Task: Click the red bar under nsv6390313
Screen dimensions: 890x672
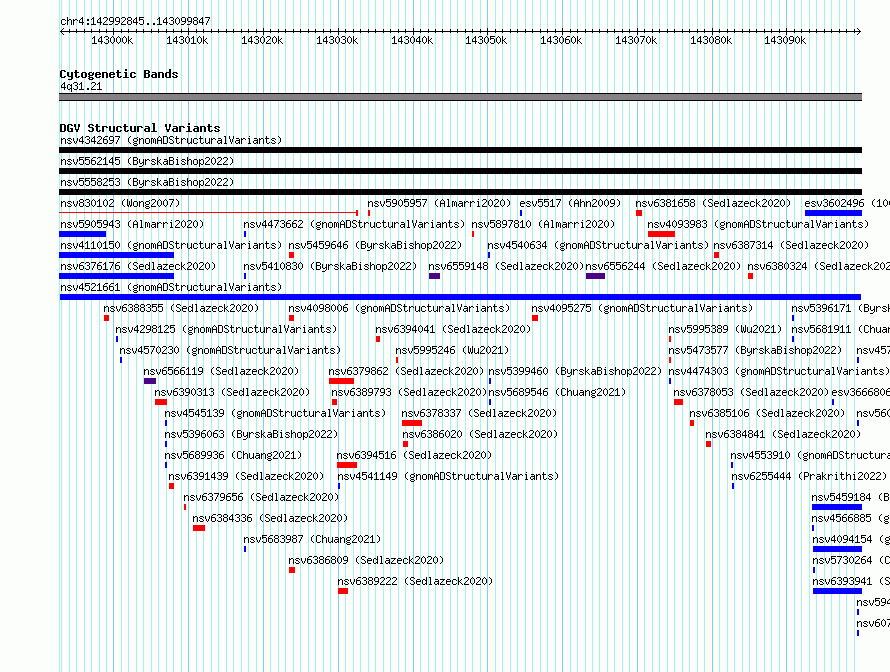Action: pos(161,402)
